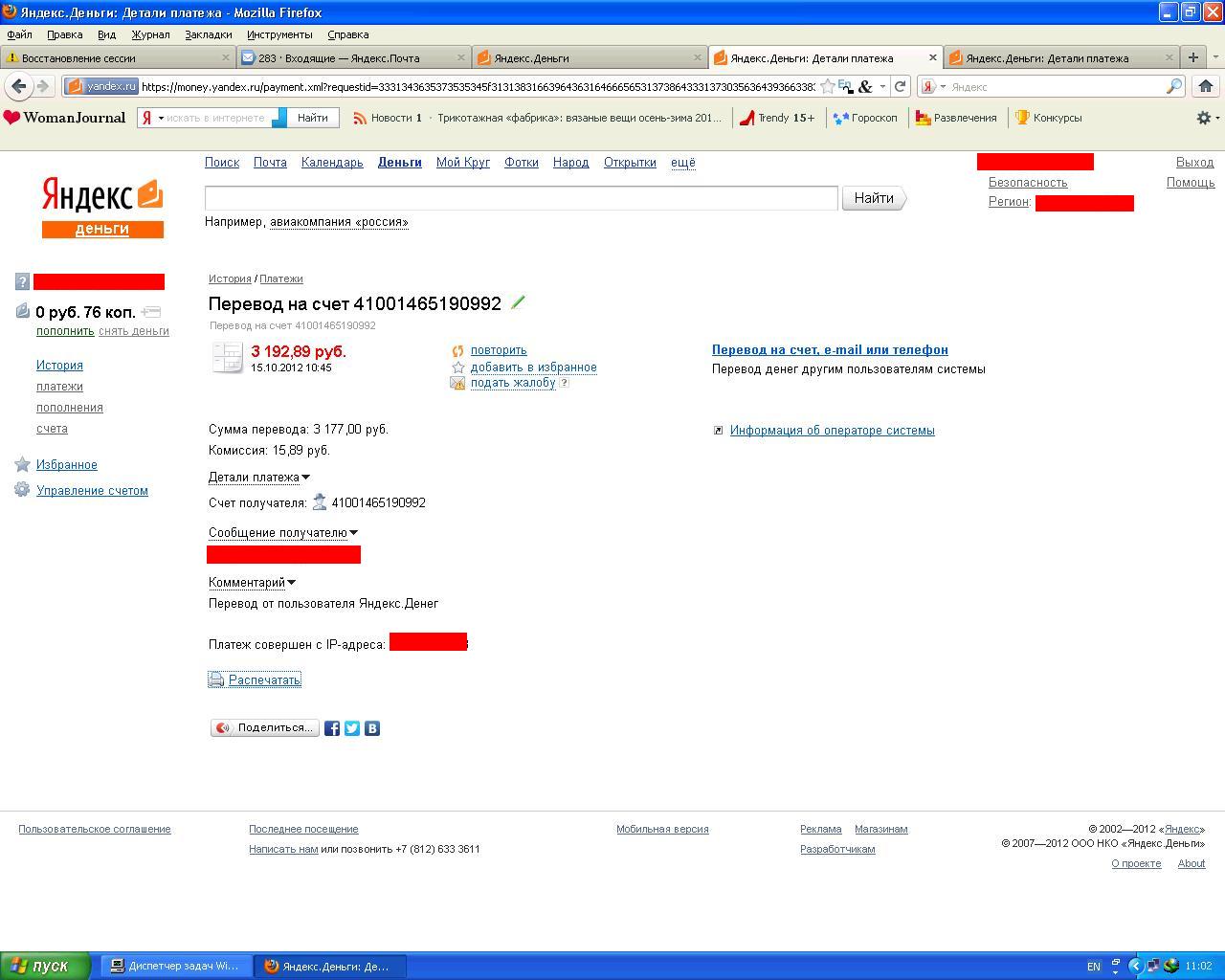Click the WomanJournal toolbar logo
This screenshot has width=1225, height=980.
(x=64, y=118)
